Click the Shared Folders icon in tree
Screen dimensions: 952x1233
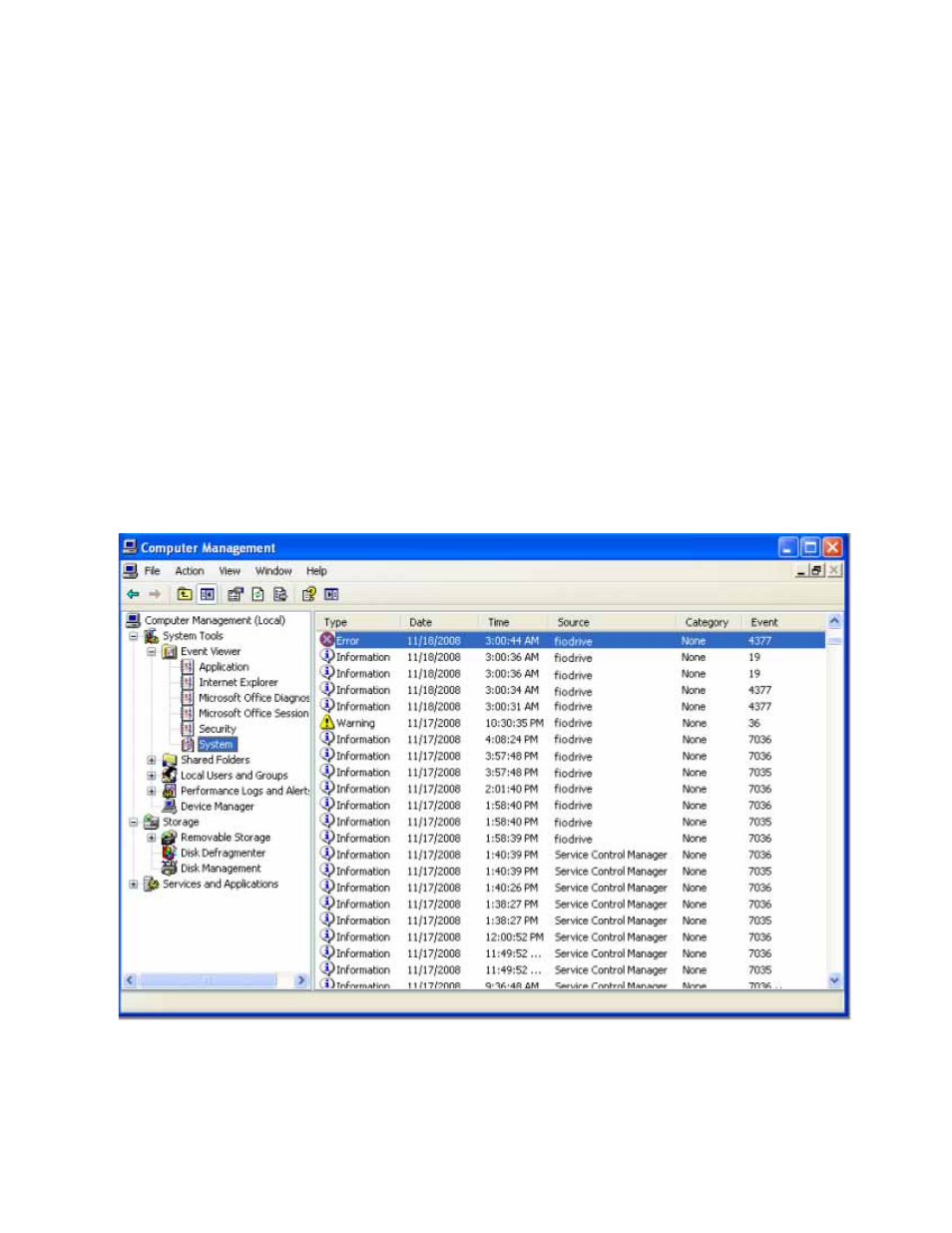pyautogui.click(x=170, y=760)
